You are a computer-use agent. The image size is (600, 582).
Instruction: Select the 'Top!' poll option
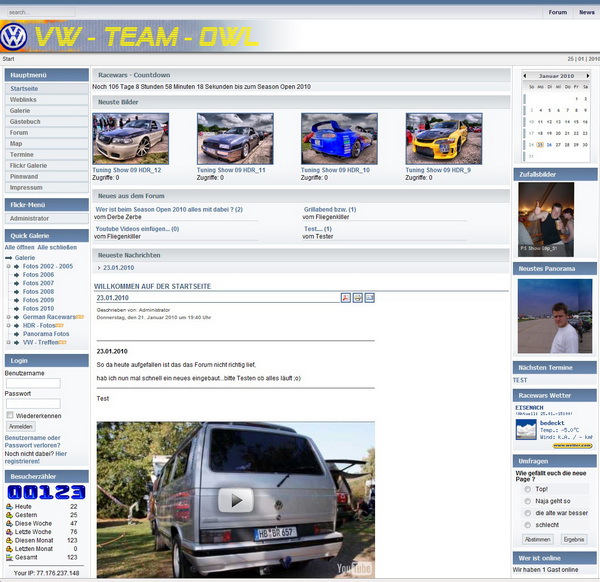coord(527,489)
